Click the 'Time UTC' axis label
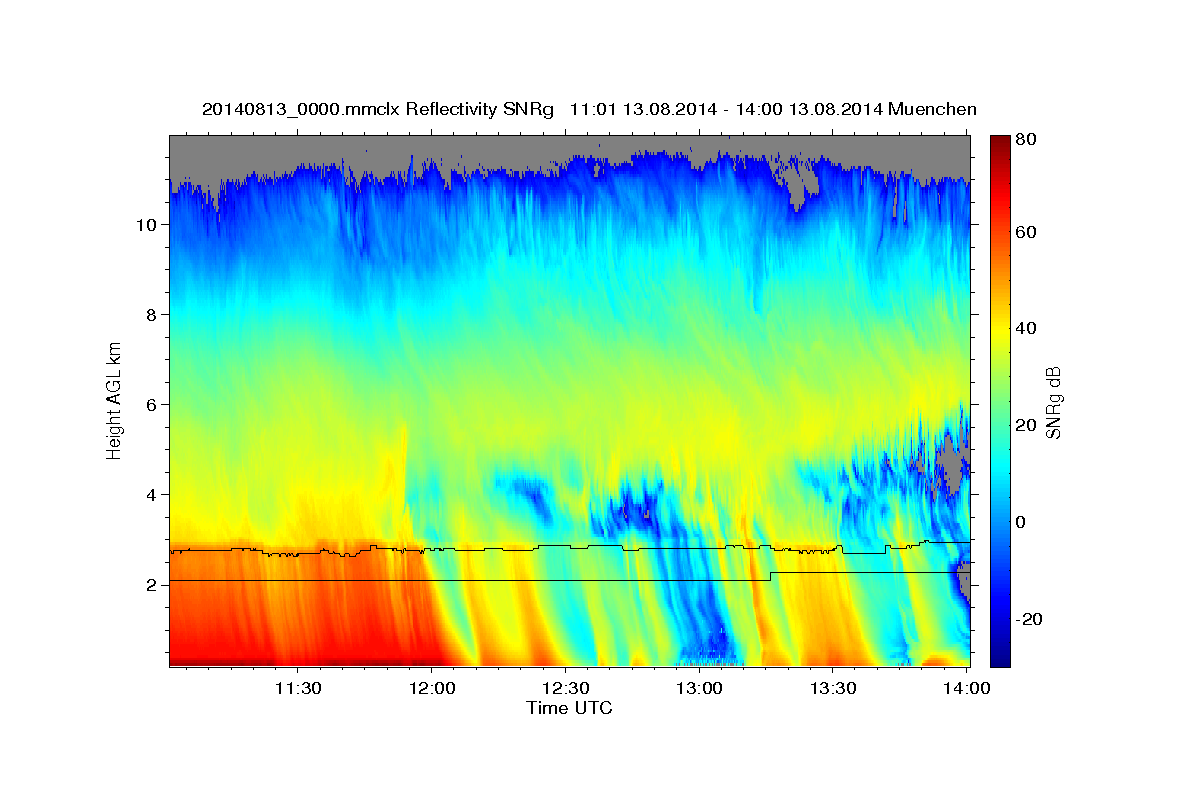This screenshot has height=800, width=1200. pos(569,708)
